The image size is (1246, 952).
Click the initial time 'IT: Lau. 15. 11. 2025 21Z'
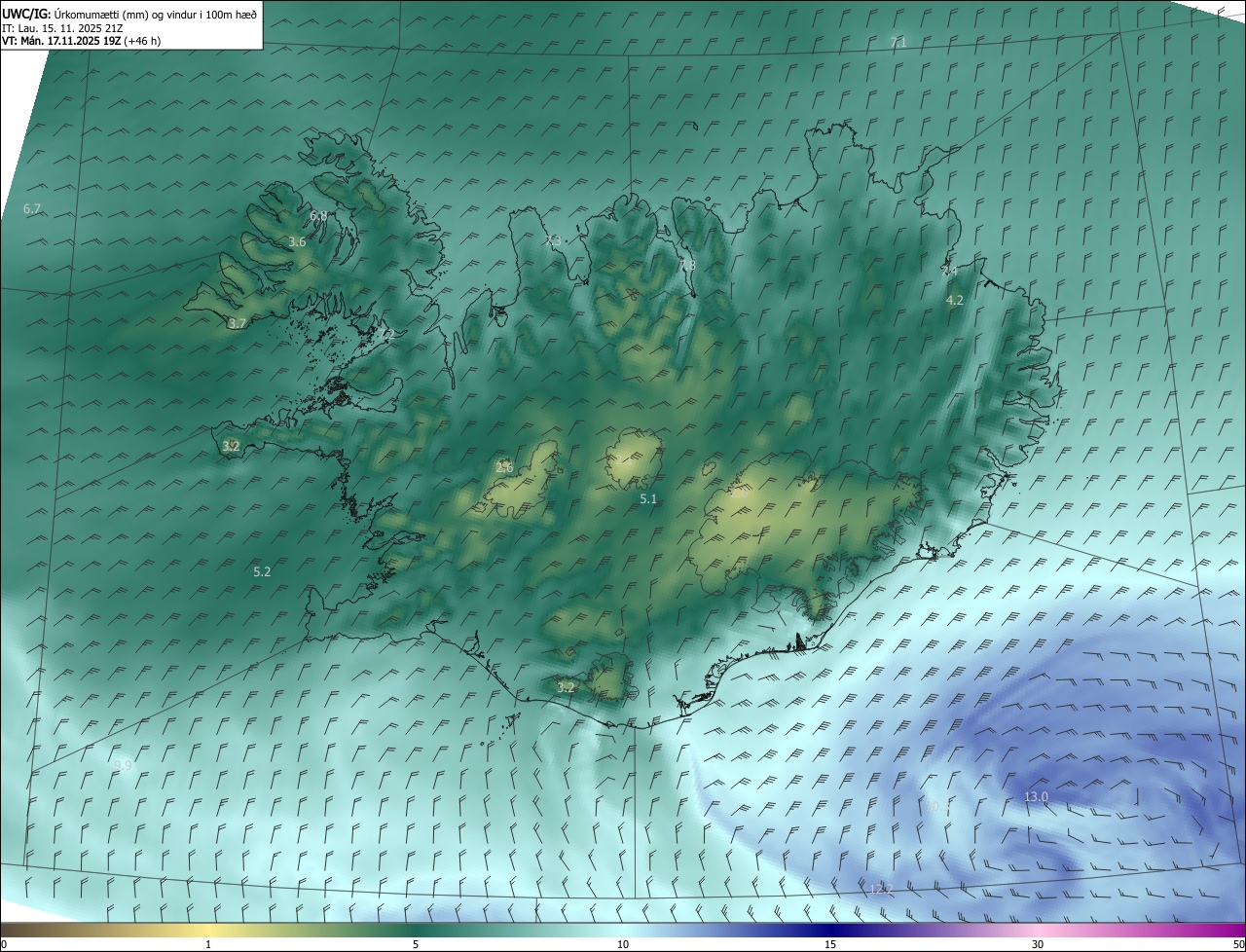(61, 27)
